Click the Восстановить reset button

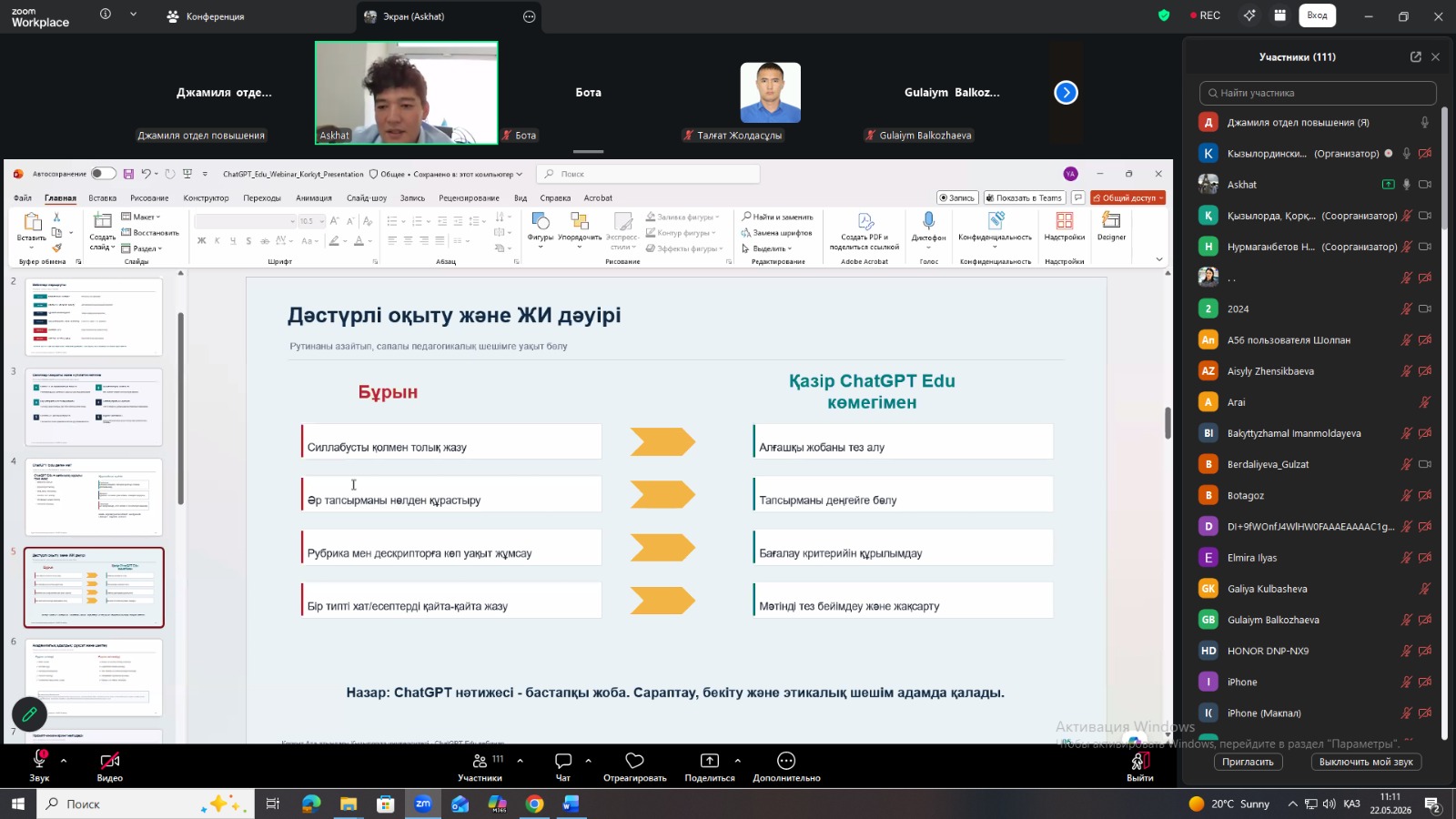[150, 233]
